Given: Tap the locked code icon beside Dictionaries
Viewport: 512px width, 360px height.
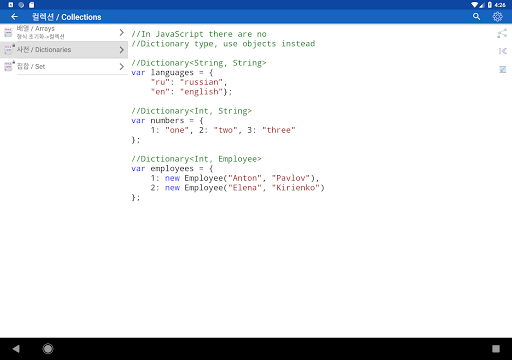Looking at the screenshot, I should point(9,49).
